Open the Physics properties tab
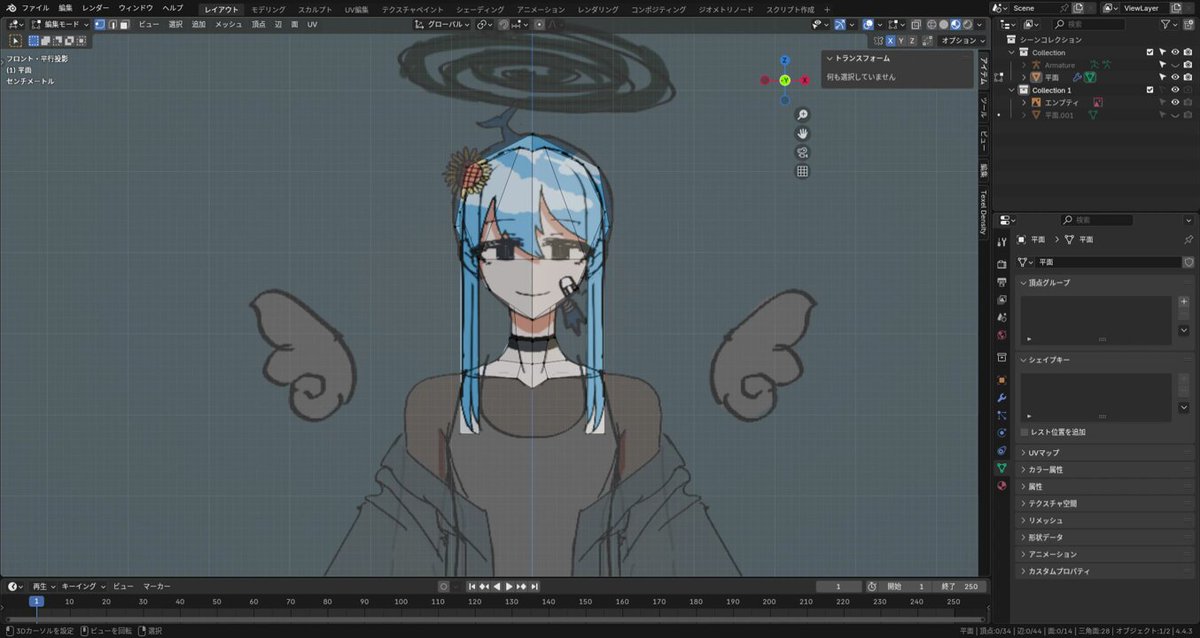The image size is (1200, 638). tap(1001, 433)
